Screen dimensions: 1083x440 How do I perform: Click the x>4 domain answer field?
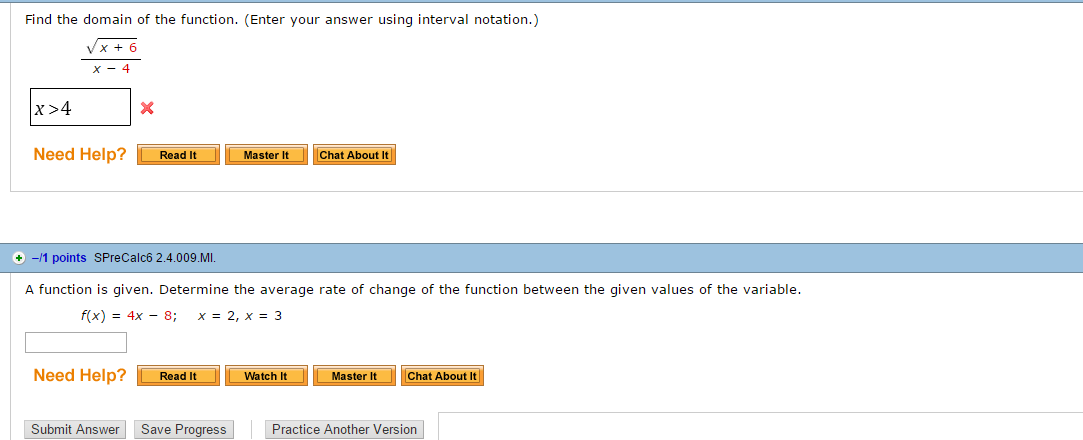pyautogui.click(x=80, y=107)
